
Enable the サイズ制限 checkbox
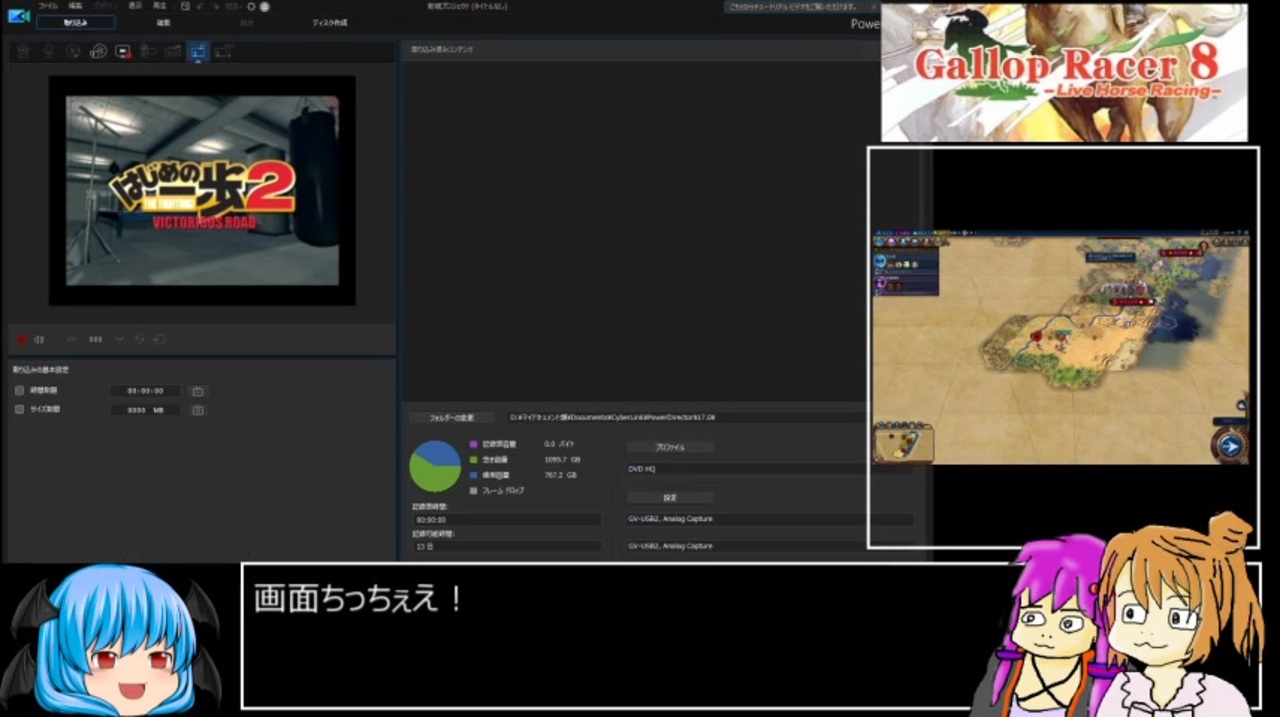[19, 410]
